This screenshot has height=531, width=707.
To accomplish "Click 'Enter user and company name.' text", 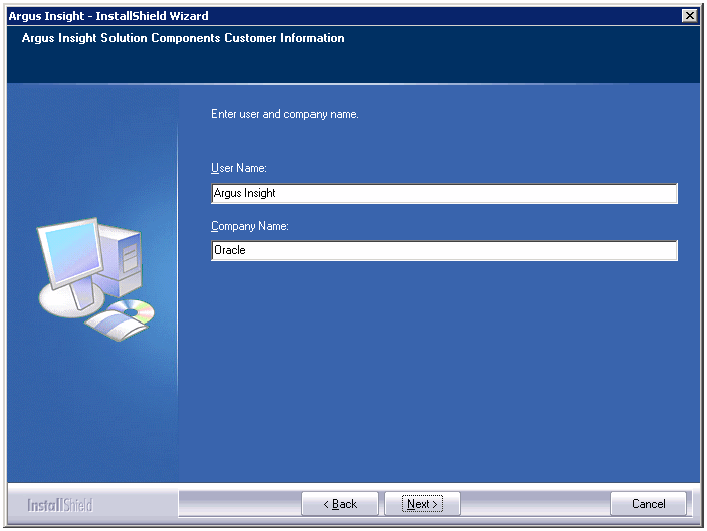I will [x=285, y=114].
